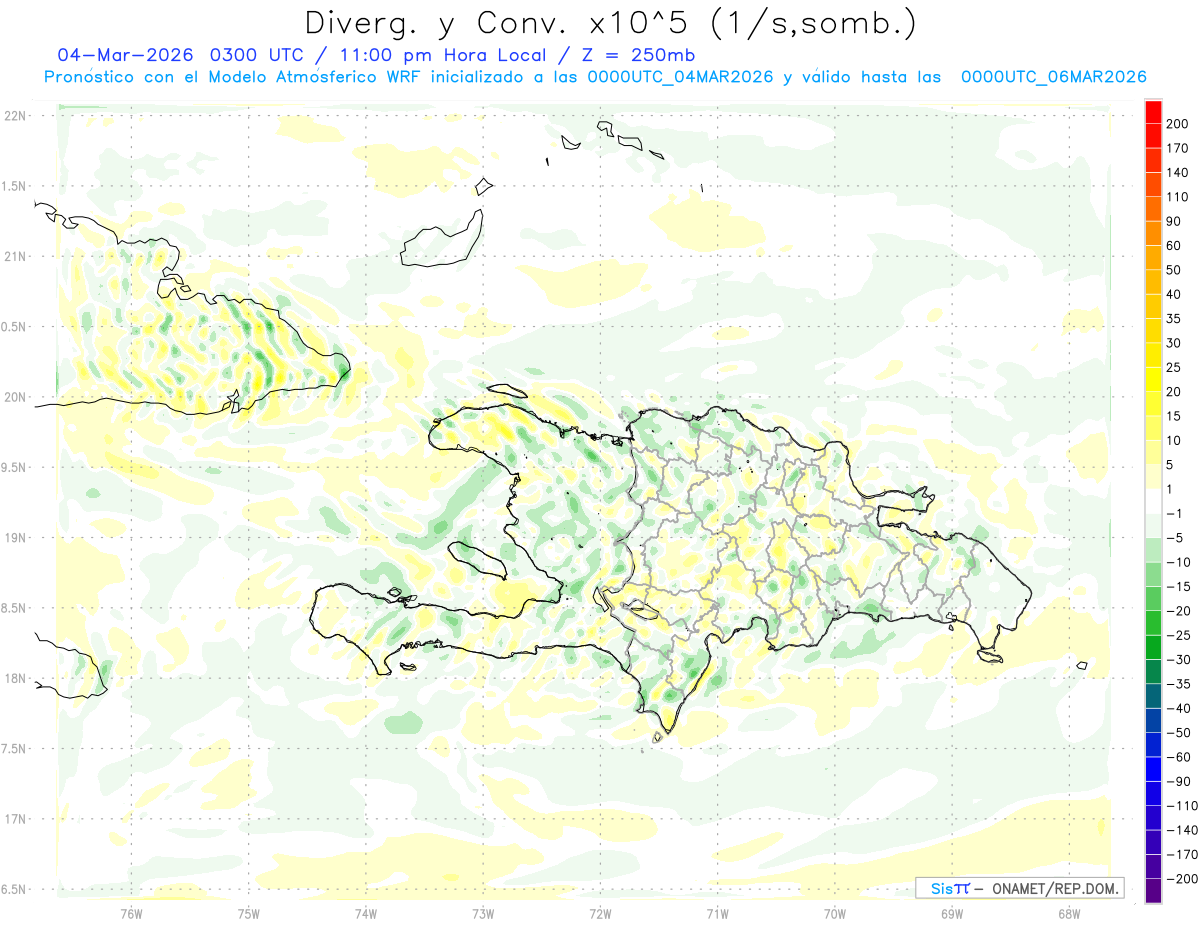
Task: Click the '71W' longitude axis label
Action: 717,913
